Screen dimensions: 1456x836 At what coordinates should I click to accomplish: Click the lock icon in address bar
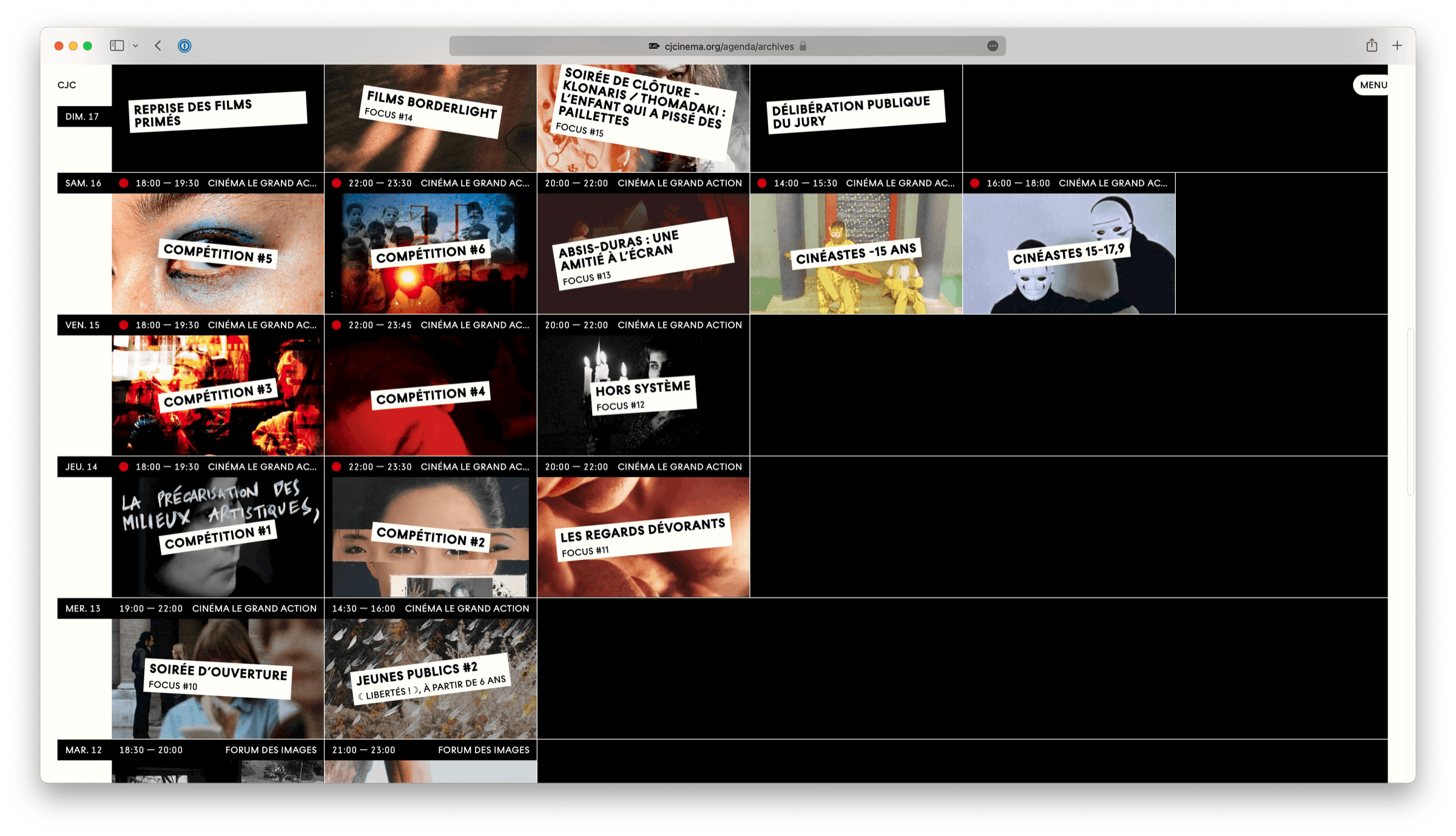(803, 47)
